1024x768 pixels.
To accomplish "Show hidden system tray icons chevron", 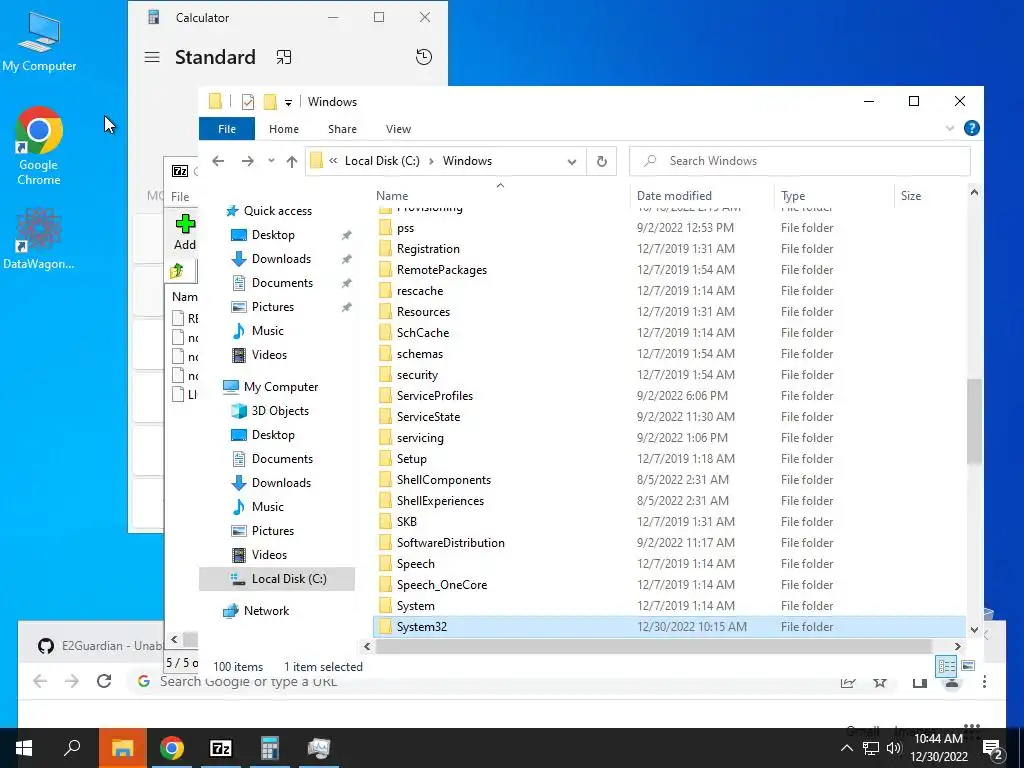I will click(846, 748).
